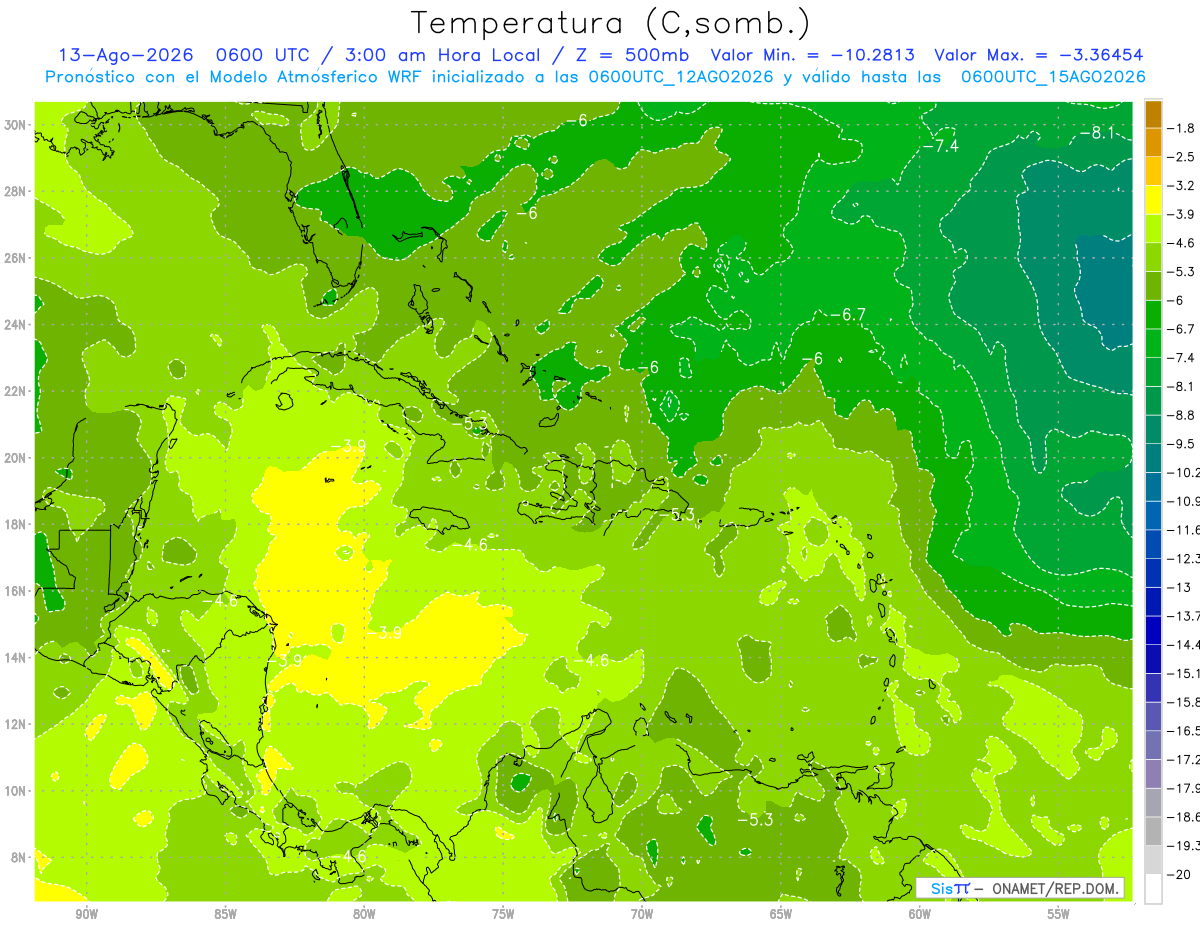Pick the brown swatch above -1.8 in legend
Screen dimensions: 1200x927
1153,114
